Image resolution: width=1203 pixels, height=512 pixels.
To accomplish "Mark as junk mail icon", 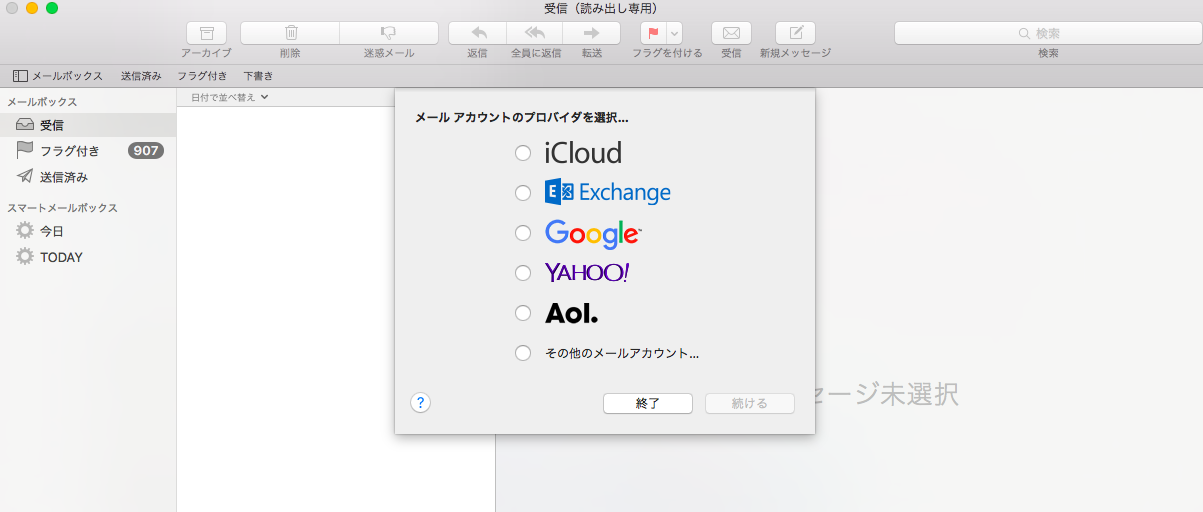I will click(388, 33).
